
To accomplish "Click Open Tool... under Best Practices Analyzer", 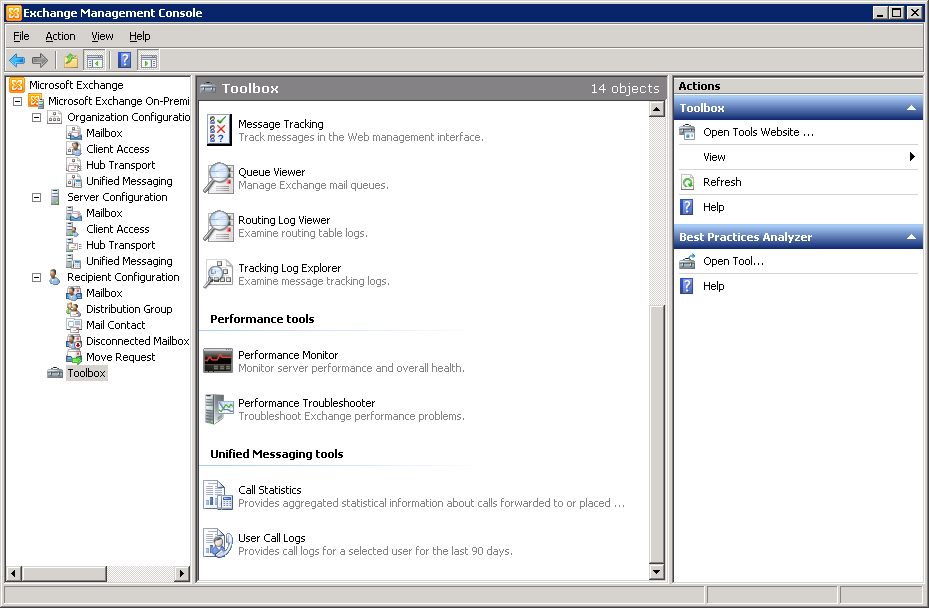I will tap(733, 261).
